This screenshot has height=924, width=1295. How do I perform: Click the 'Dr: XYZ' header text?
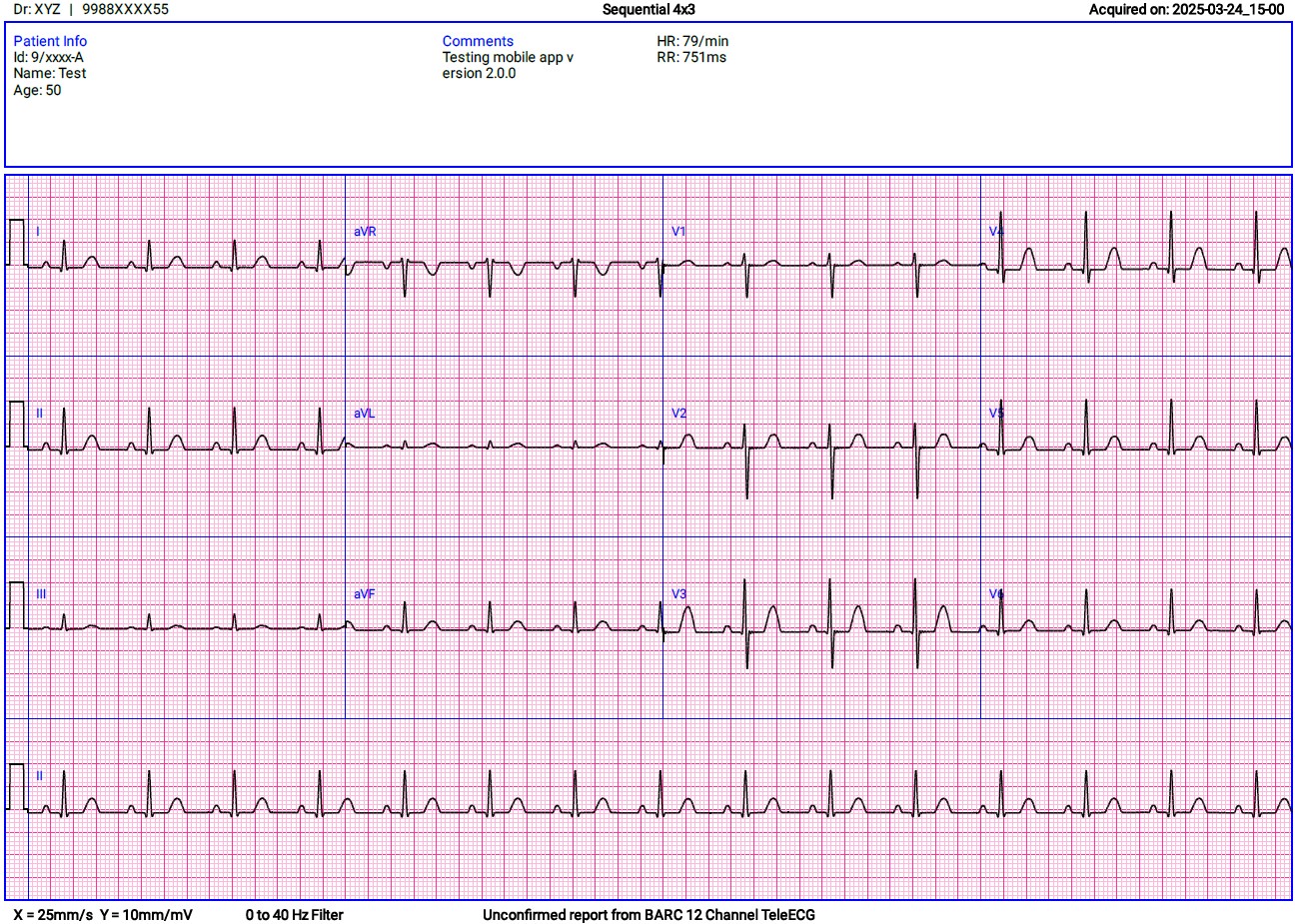(x=37, y=9)
